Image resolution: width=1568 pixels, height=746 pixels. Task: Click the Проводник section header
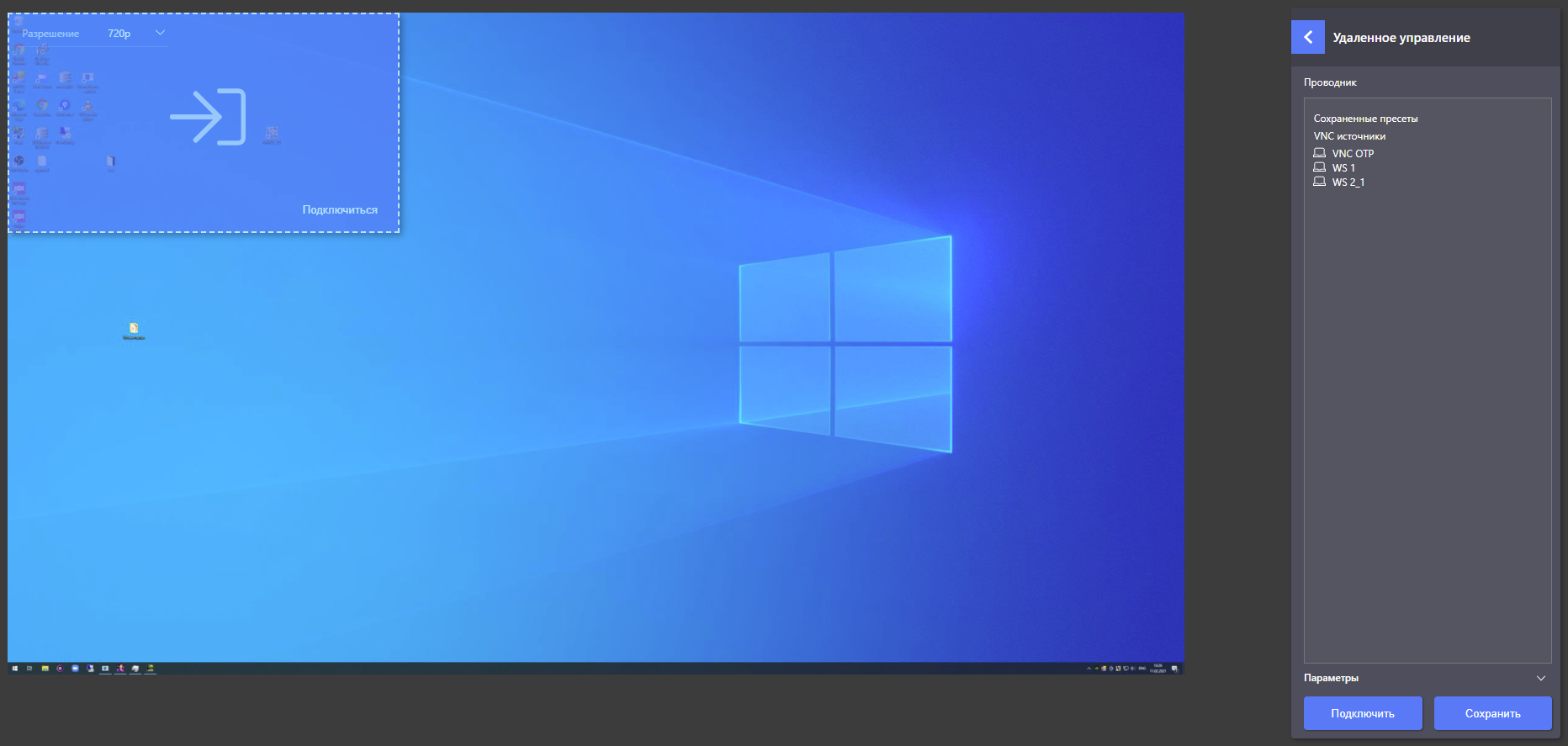[x=1330, y=82]
